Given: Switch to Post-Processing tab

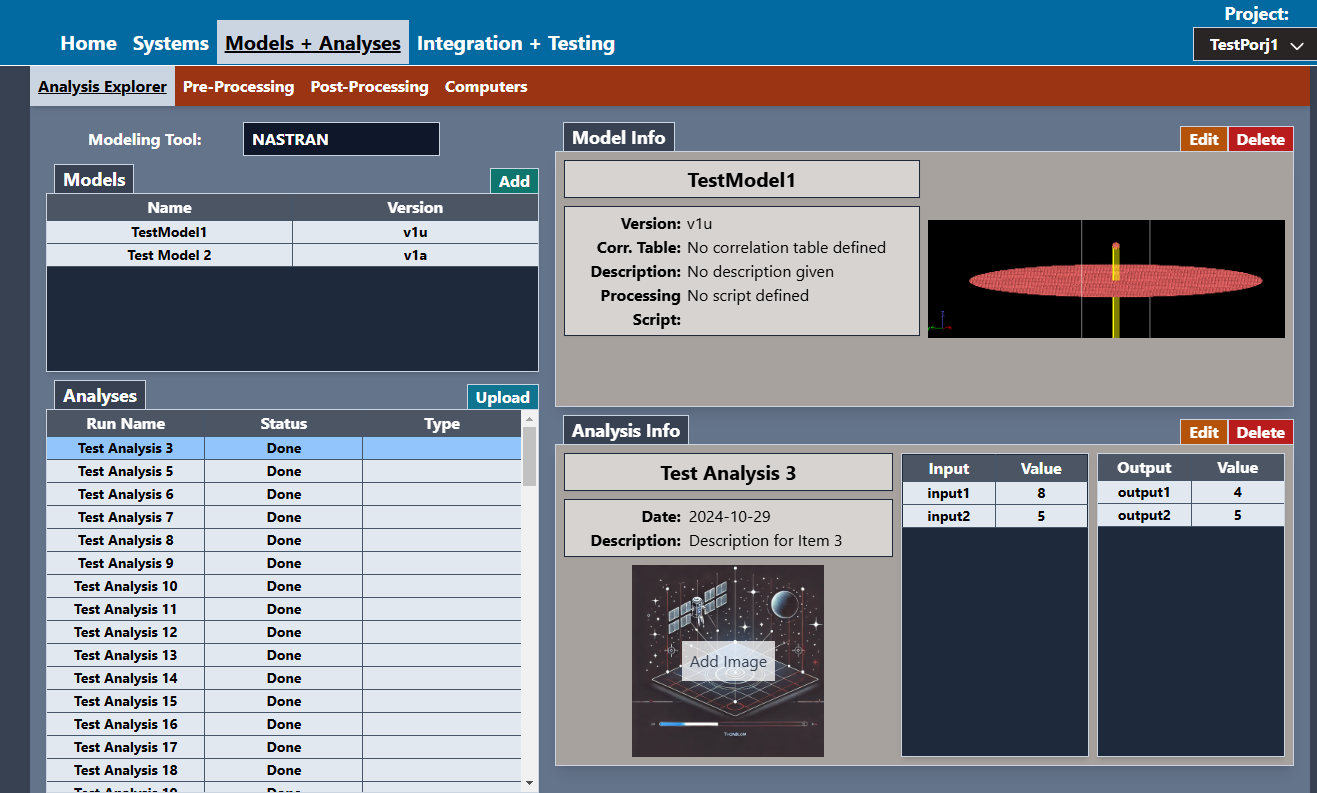Looking at the screenshot, I should (x=369, y=87).
